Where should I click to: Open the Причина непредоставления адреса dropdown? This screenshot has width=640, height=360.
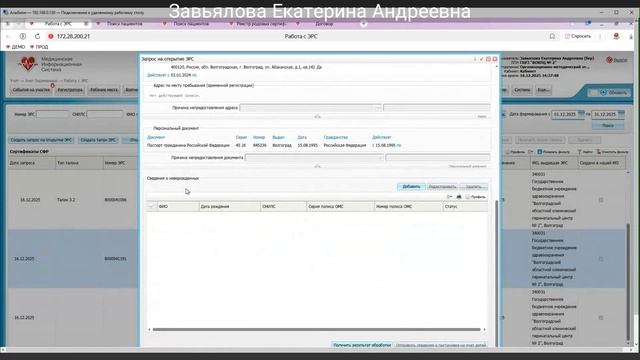tap(310, 108)
